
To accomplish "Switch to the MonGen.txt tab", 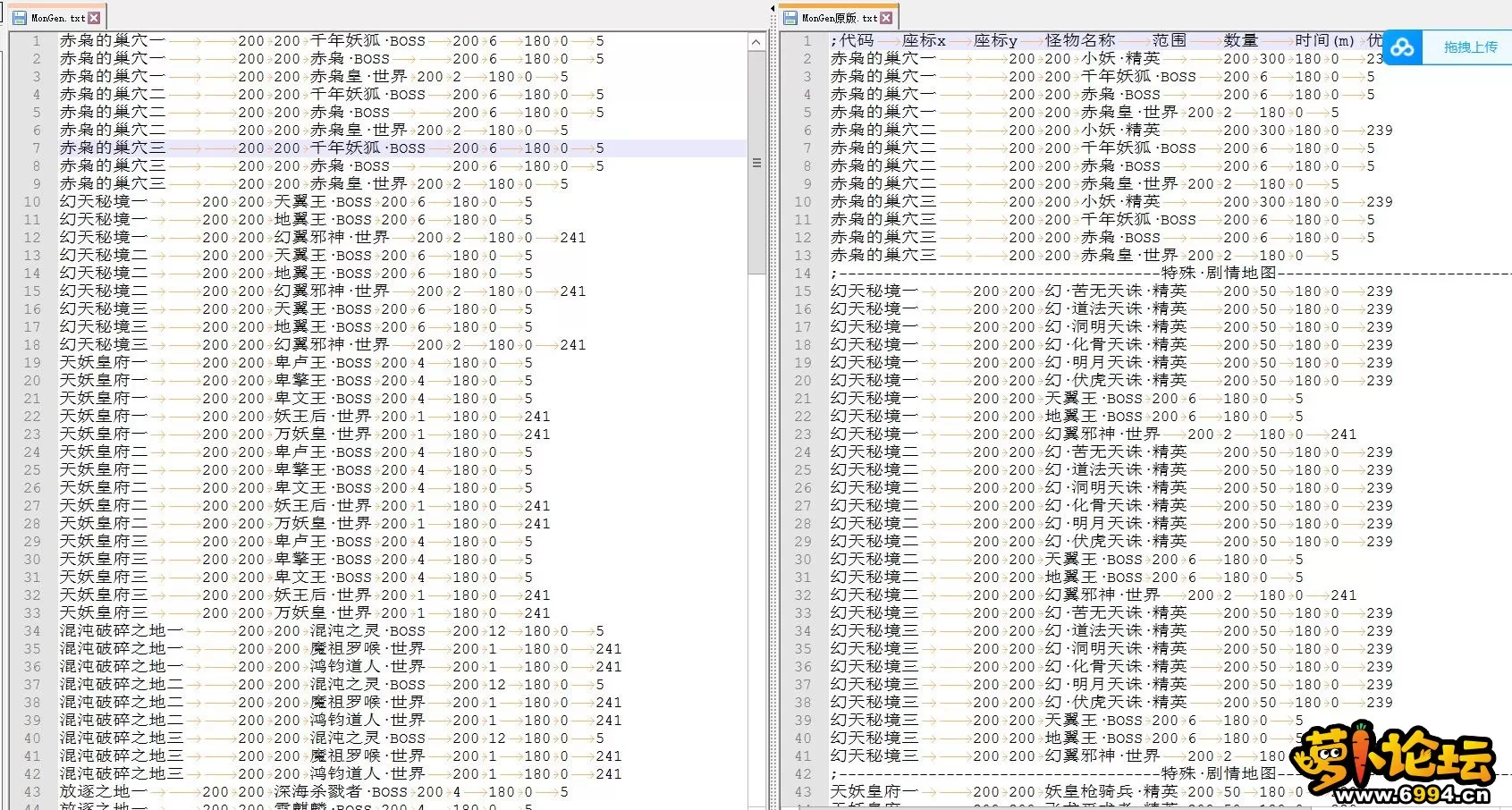I will tap(58, 18).
